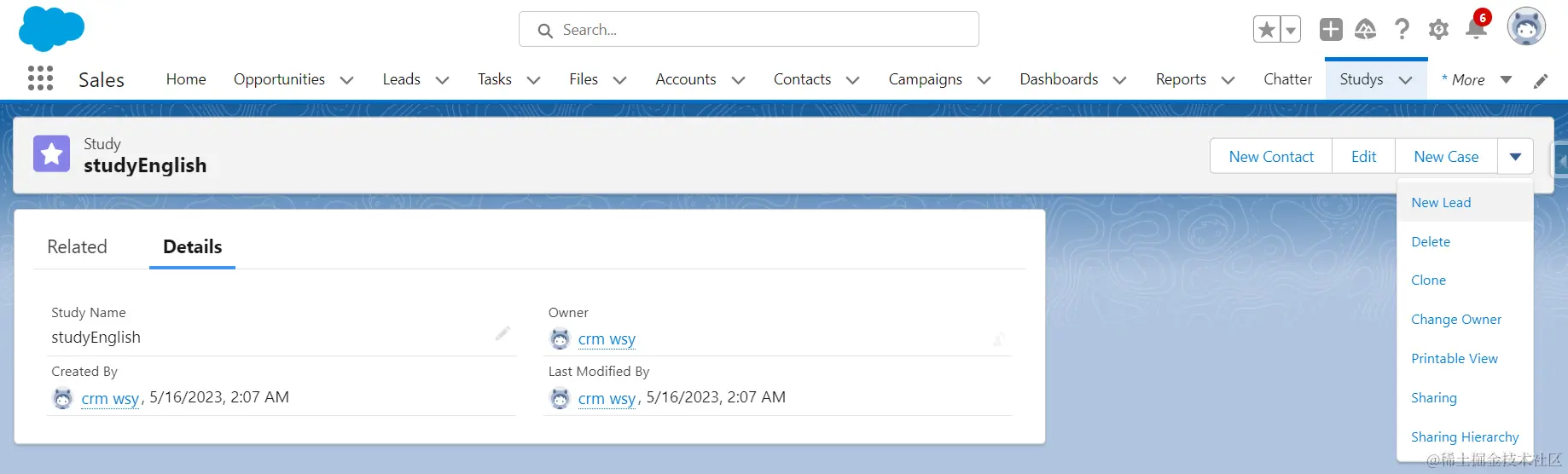1568x474 pixels.
Task: Go to the Home tab
Action: pos(186,79)
